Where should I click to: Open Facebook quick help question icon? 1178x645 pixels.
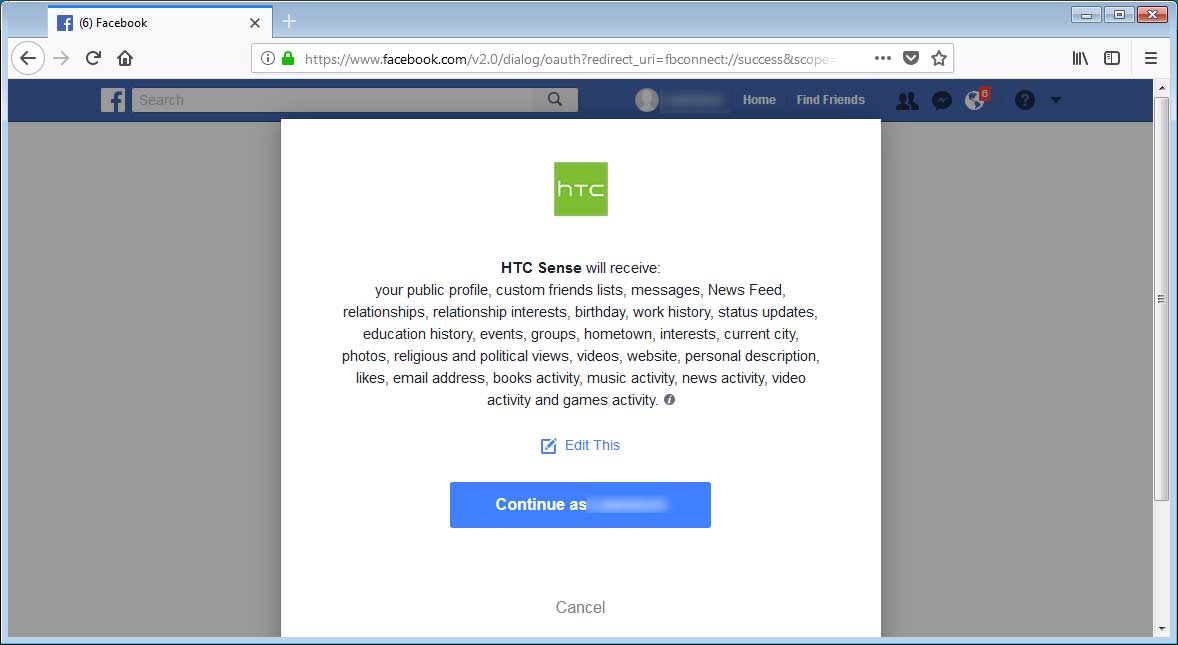click(x=1025, y=100)
